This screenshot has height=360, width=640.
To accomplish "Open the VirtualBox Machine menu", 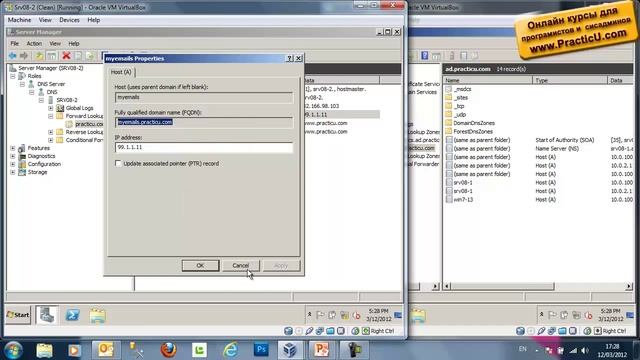I will point(19,20).
